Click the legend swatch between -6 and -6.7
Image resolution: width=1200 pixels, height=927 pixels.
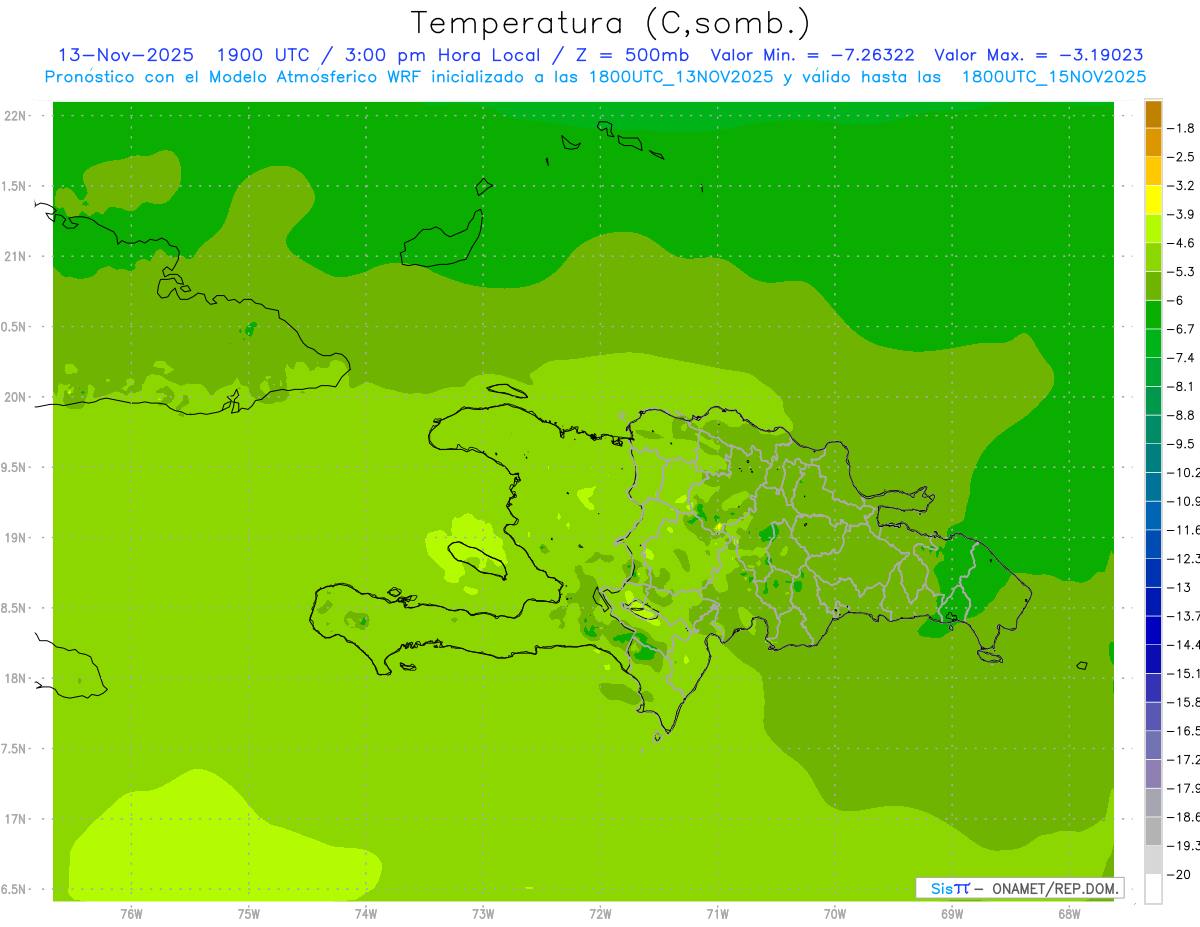tap(1153, 315)
